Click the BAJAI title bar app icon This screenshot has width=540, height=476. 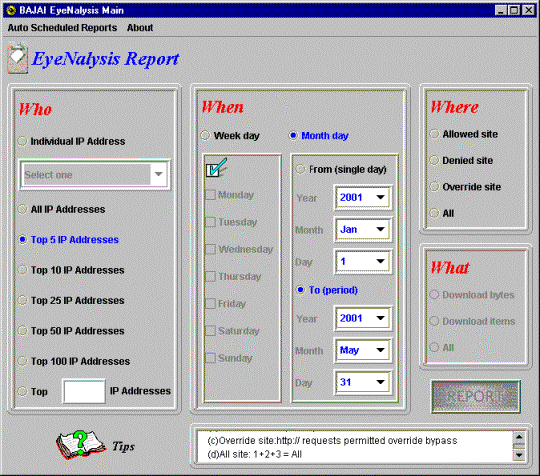(11, 10)
